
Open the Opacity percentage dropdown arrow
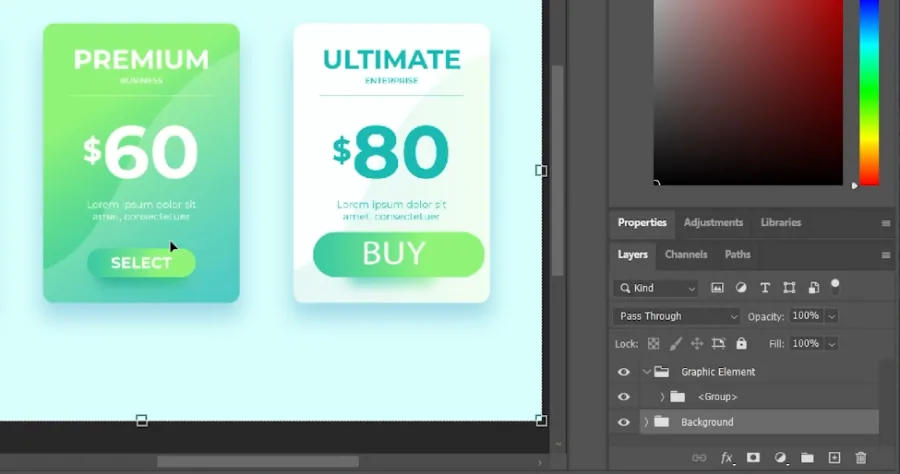(x=832, y=316)
